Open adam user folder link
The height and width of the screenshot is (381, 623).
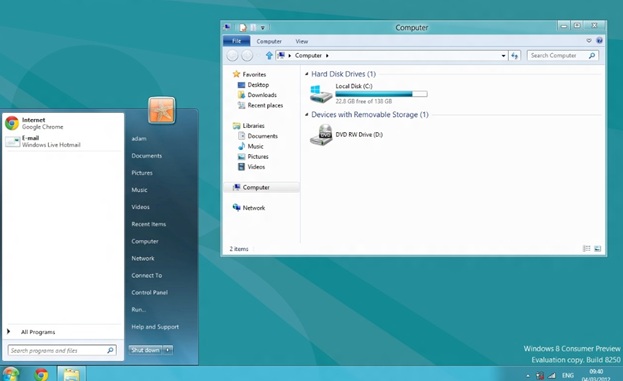tap(139, 139)
